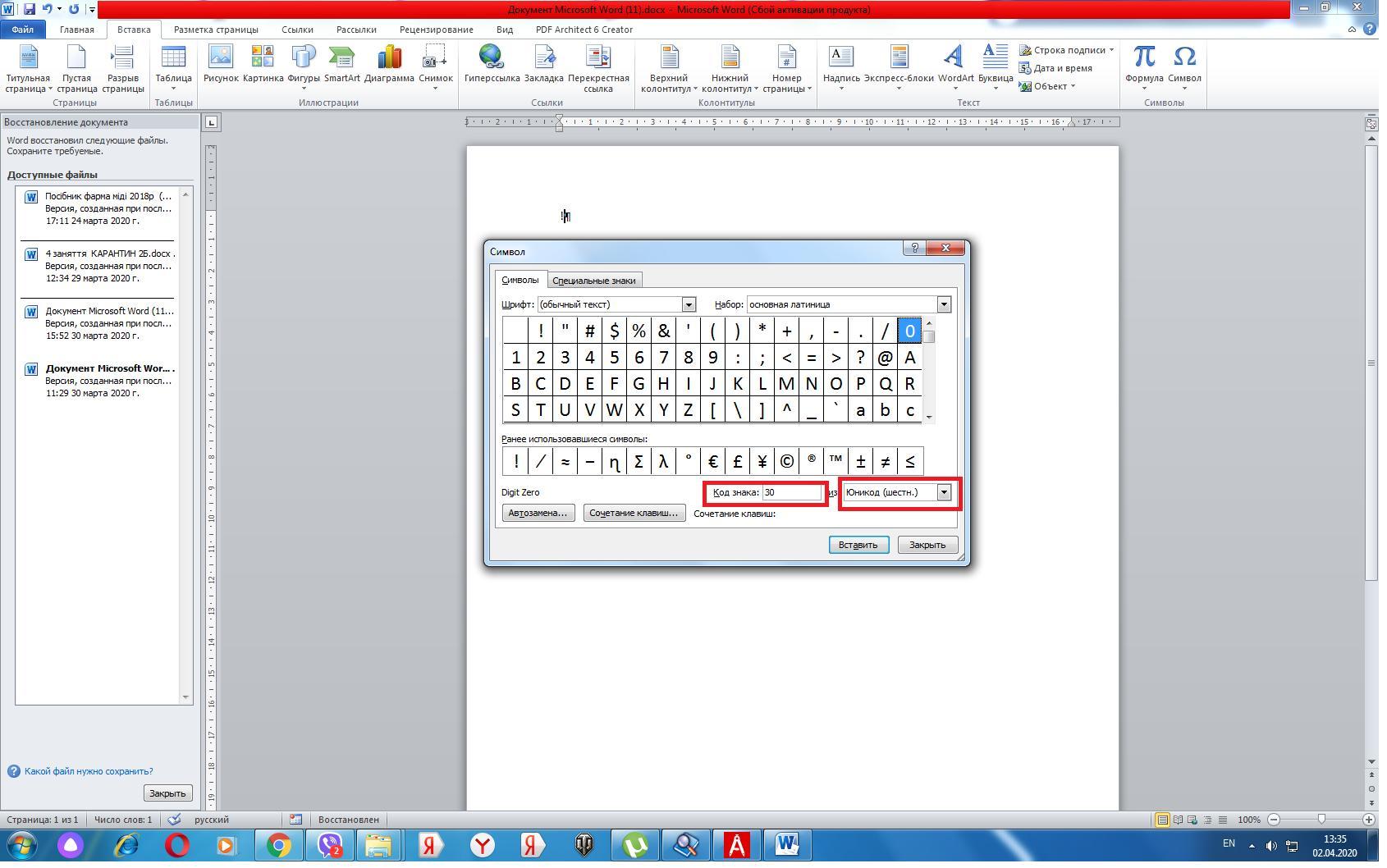Open Экспресс-блоки quick parts
The height and width of the screenshot is (868, 1387).
899,69
